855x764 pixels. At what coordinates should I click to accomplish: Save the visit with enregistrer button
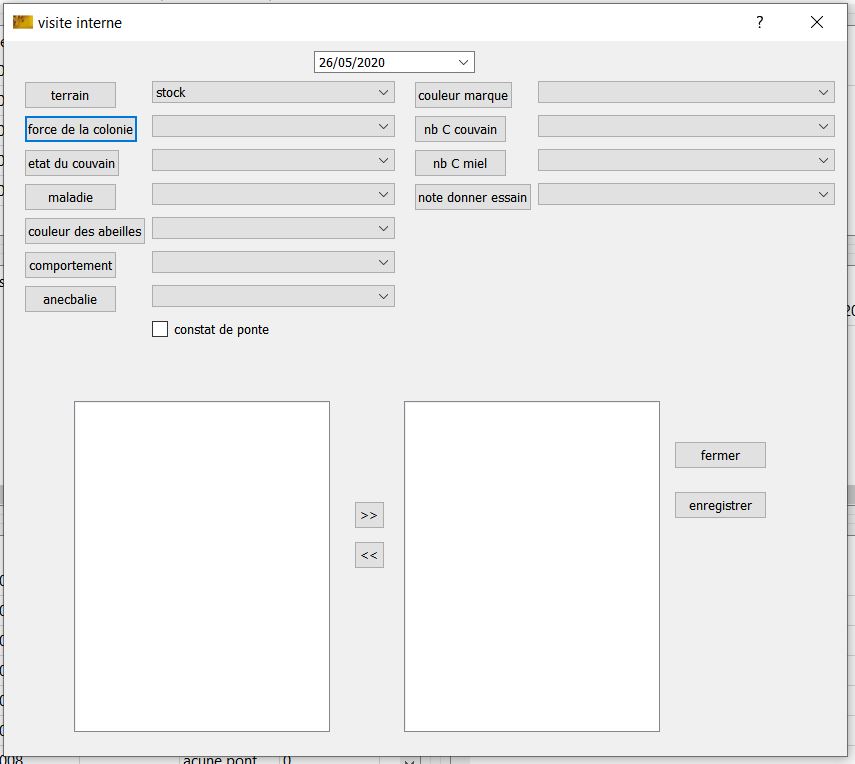coord(720,505)
